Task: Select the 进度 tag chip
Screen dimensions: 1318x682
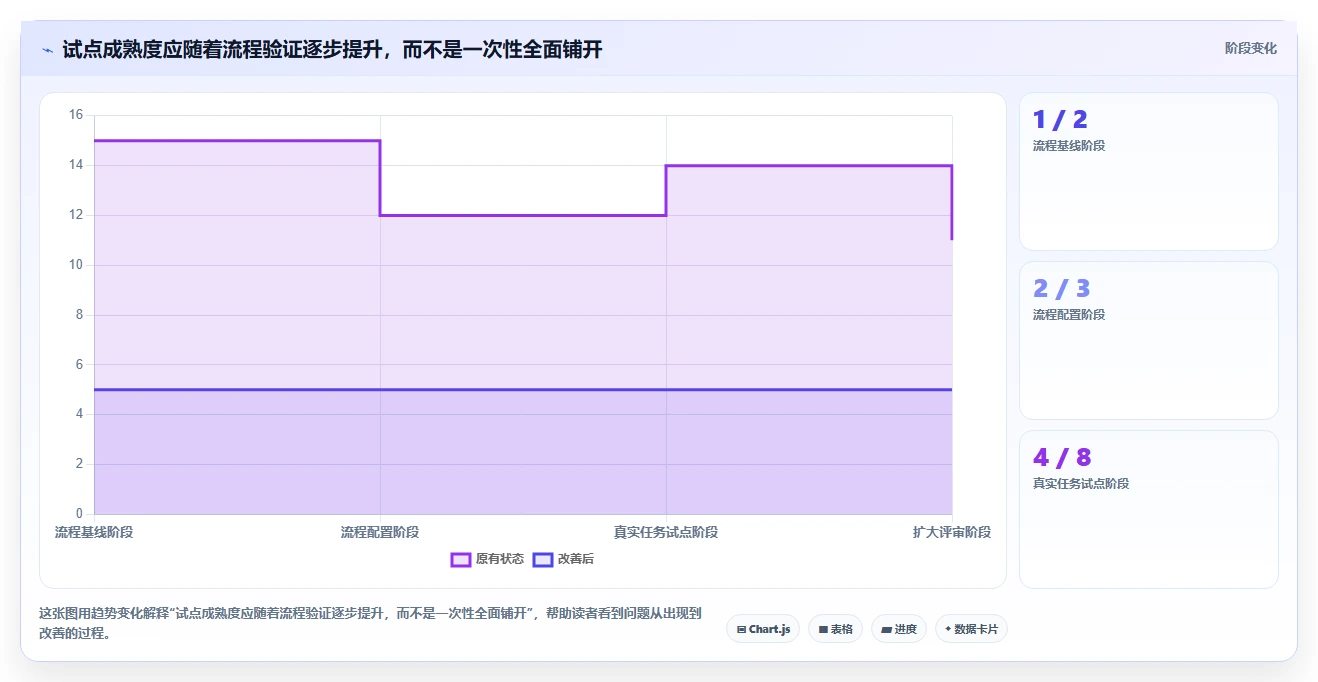Action: tap(899, 629)
